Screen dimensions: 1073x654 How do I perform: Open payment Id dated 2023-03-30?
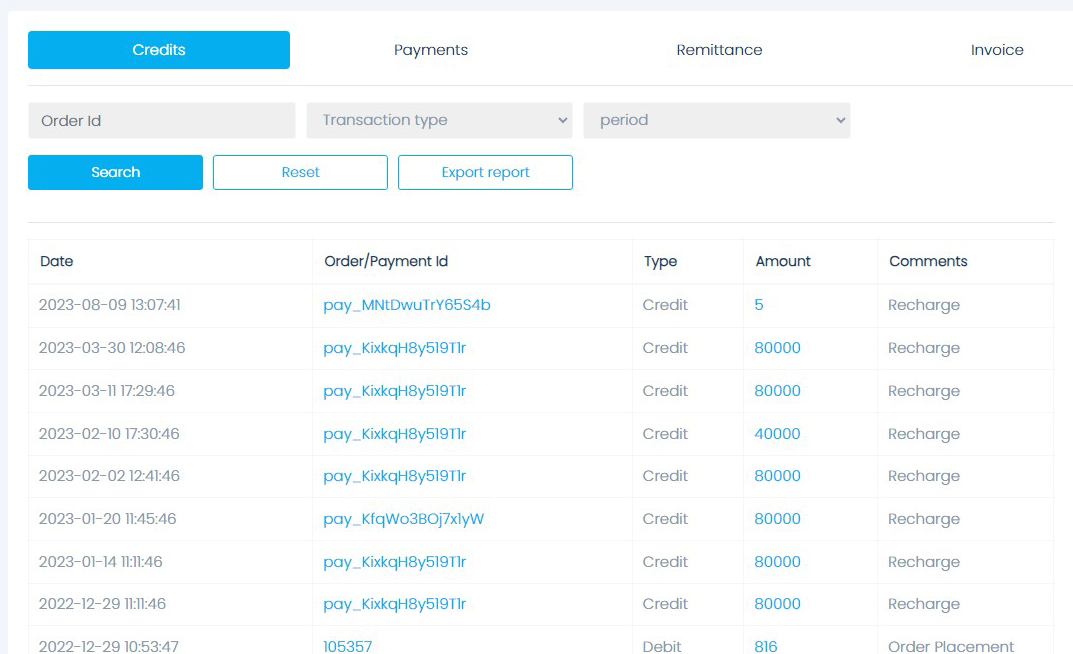(394, 348)
